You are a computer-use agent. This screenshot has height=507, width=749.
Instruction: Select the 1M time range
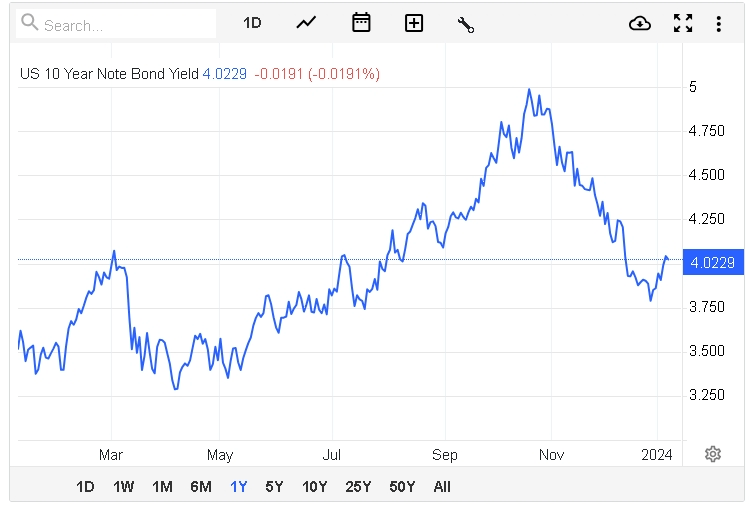162,487
